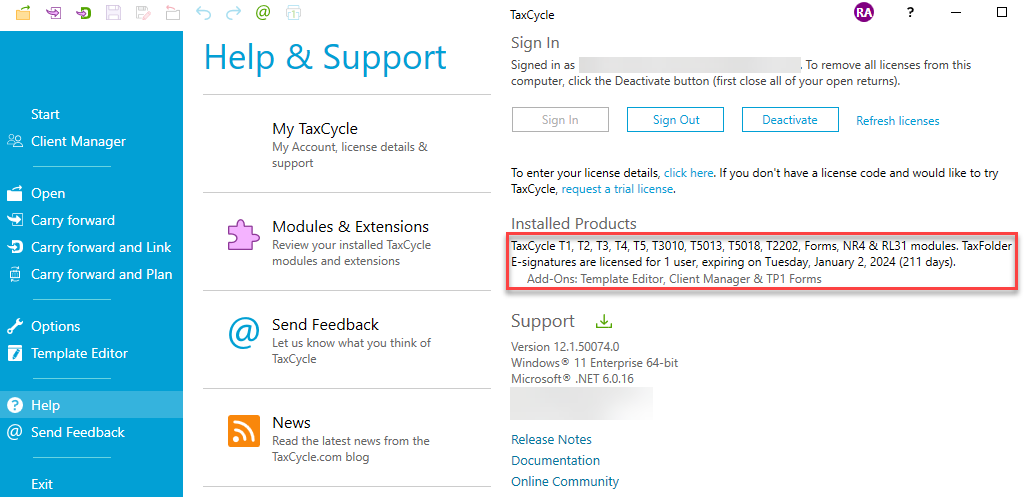1024x497 pixels.
Task: Open the My TaxCycle section
Action: pos(315,129)
